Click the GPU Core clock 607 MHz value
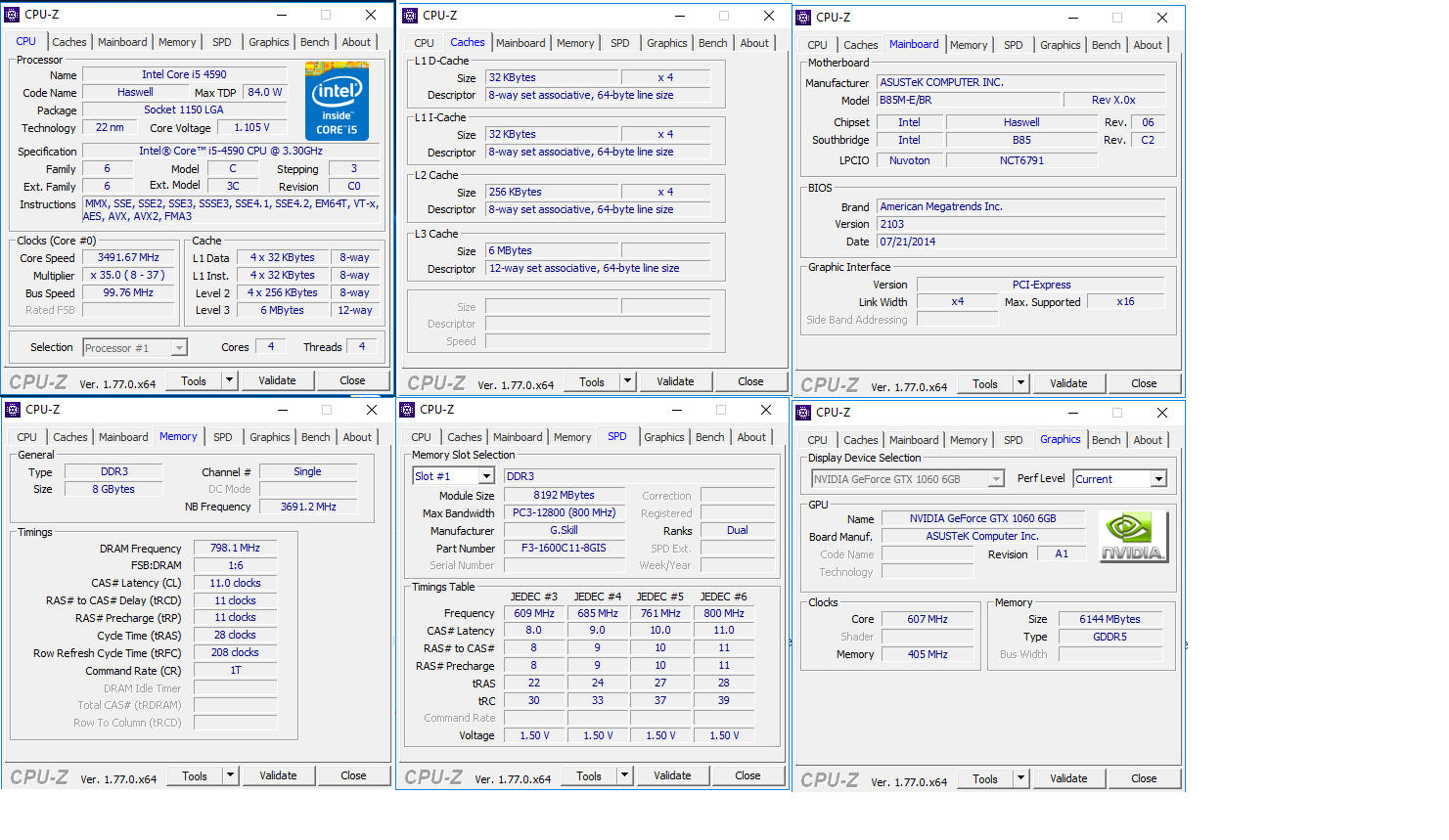This screenshot has width=1449, height=840. (x=928, y=619)
